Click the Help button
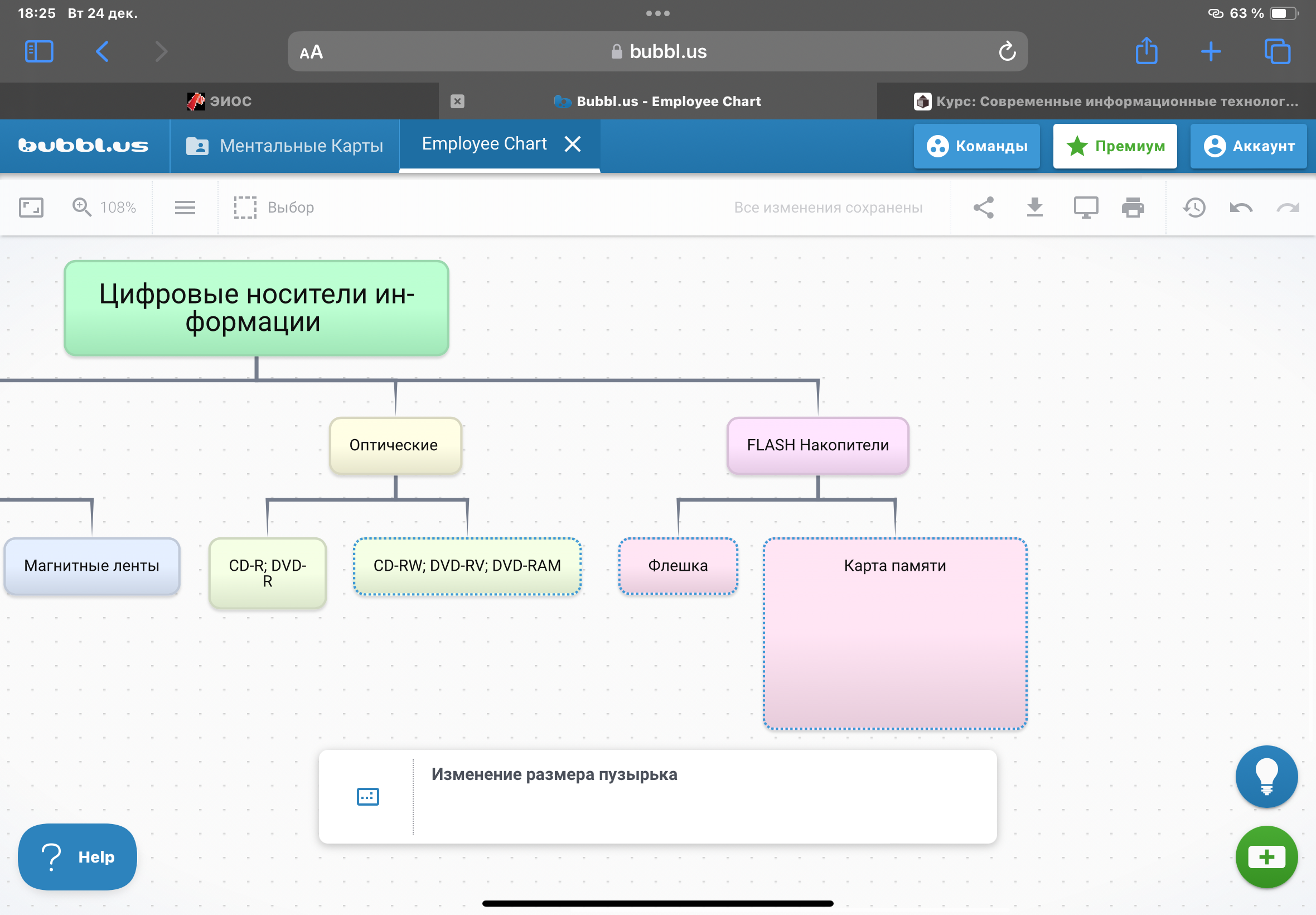Screen dimensions: 1316x915 click(78, 856)
